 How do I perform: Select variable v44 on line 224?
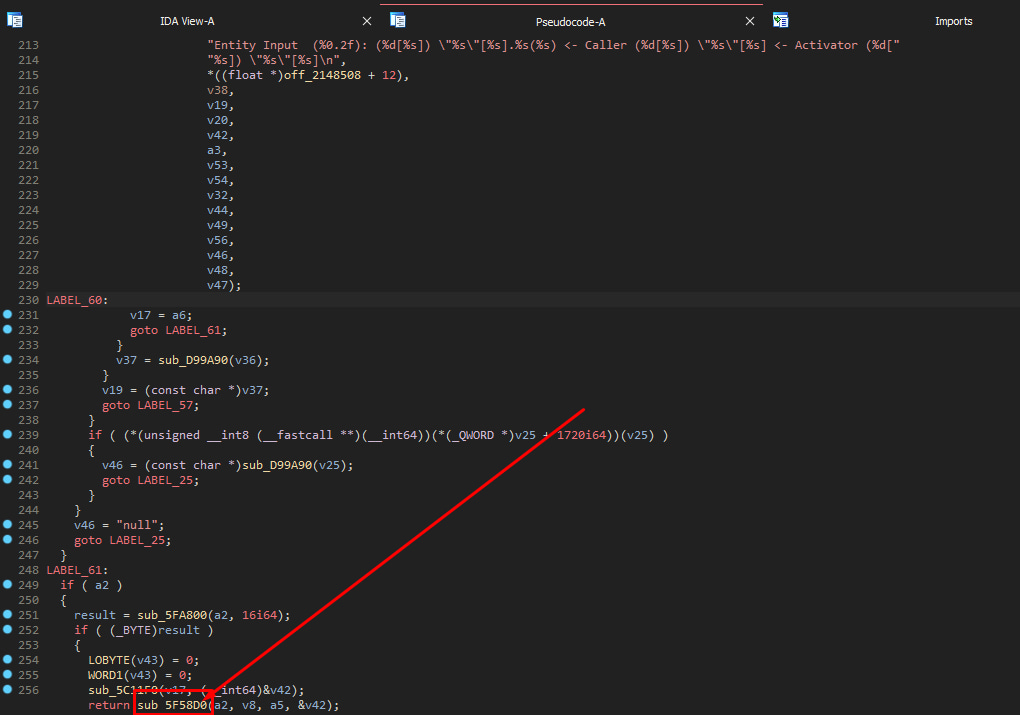217,209
